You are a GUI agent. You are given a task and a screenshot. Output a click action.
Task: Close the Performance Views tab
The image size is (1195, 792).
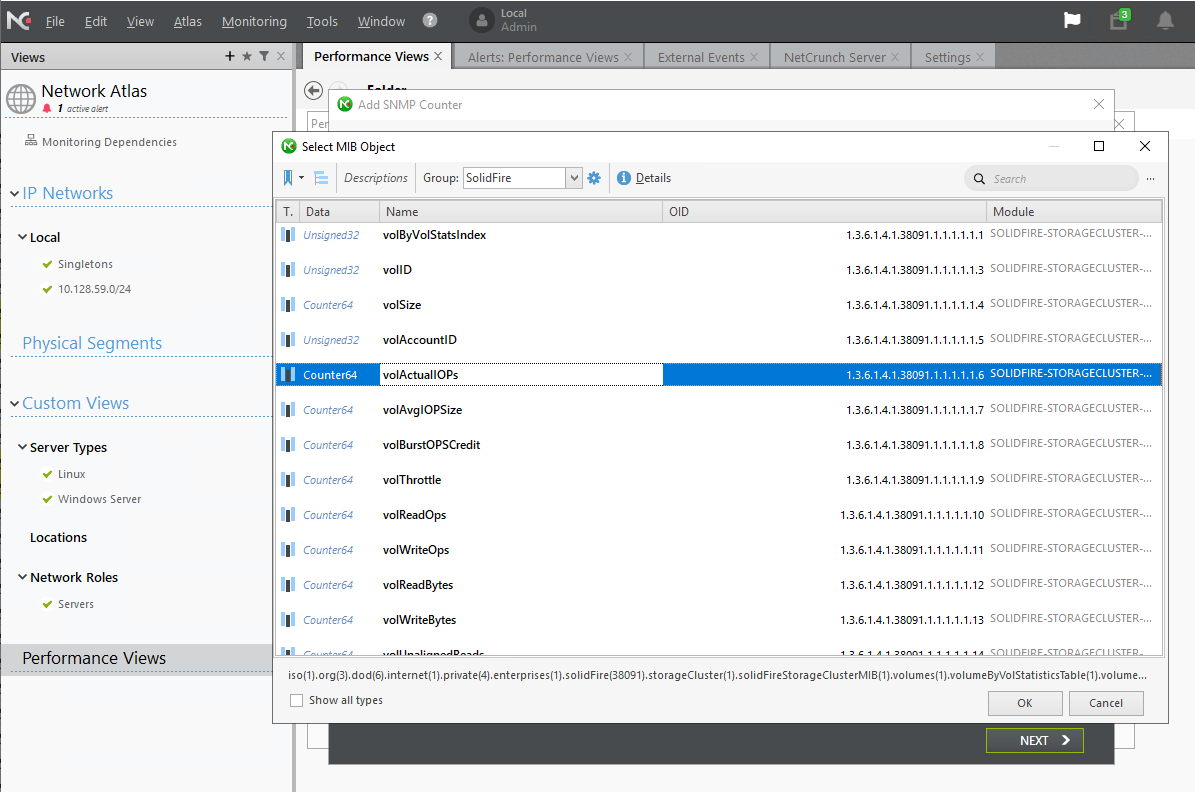point(438,56)
